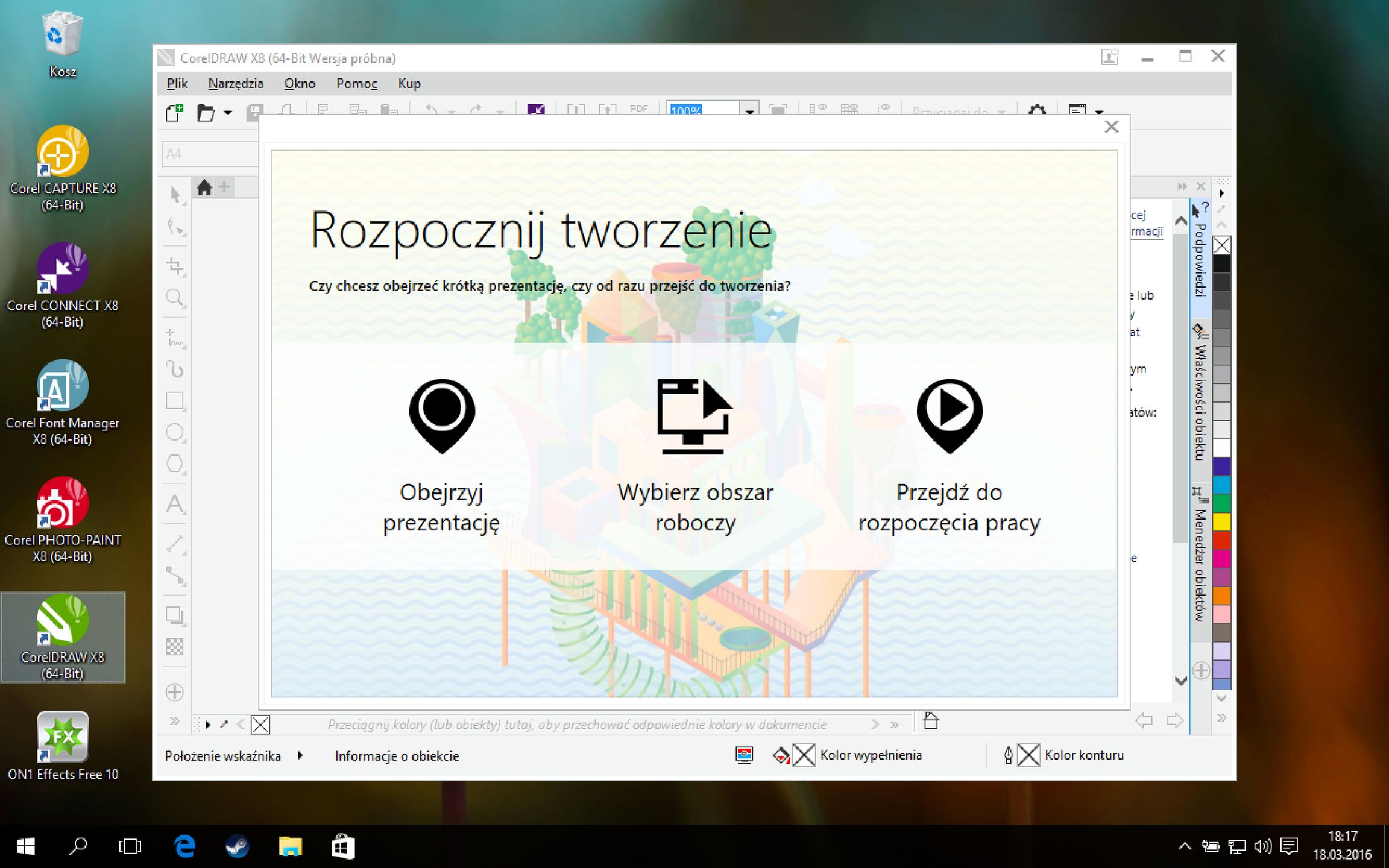The height and width of the screenshot is (868, 1389).
Task: Click the Welcome screen home tab icon
Action: [204, 187]
